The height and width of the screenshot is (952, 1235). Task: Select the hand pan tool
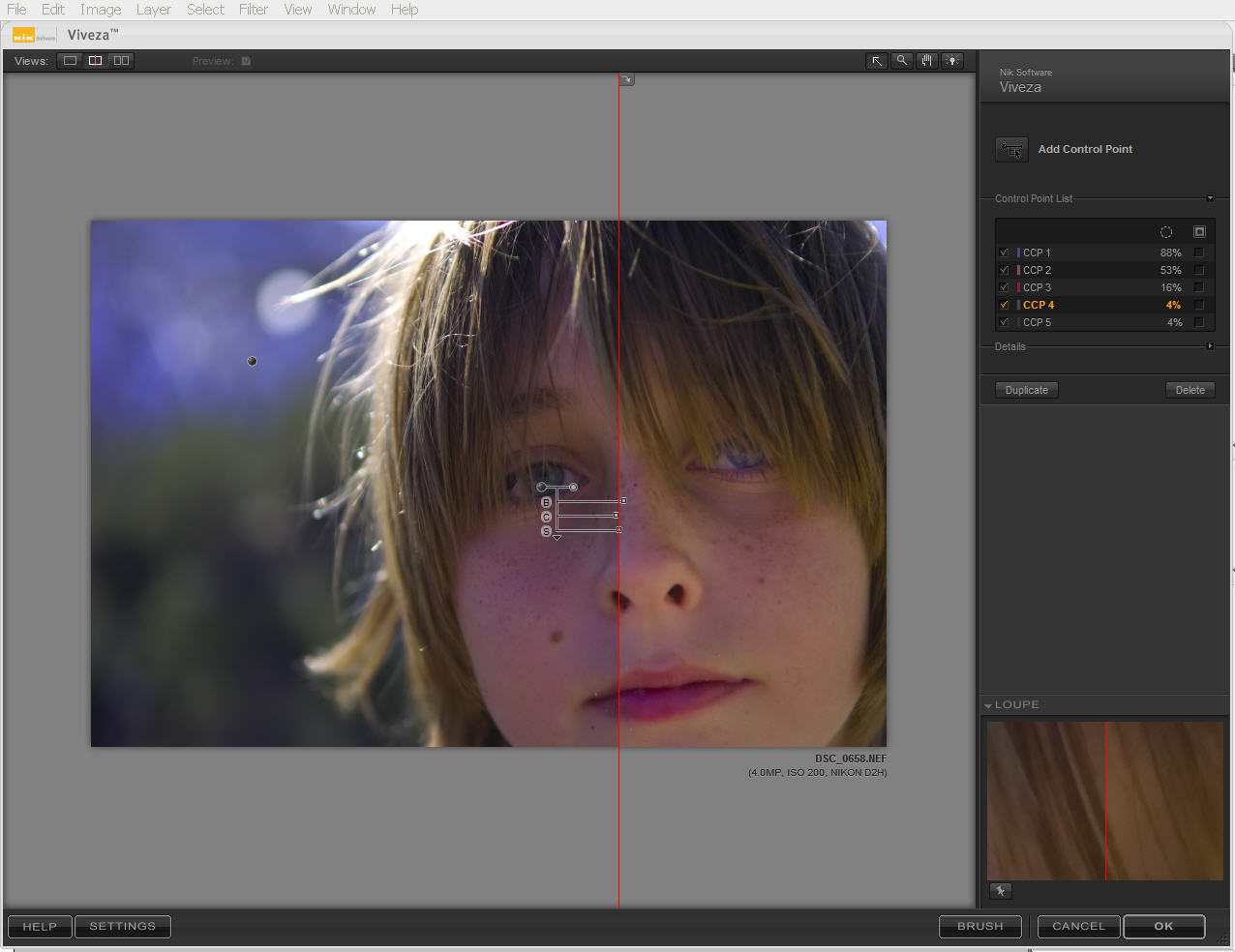click(x=927, y=61)
